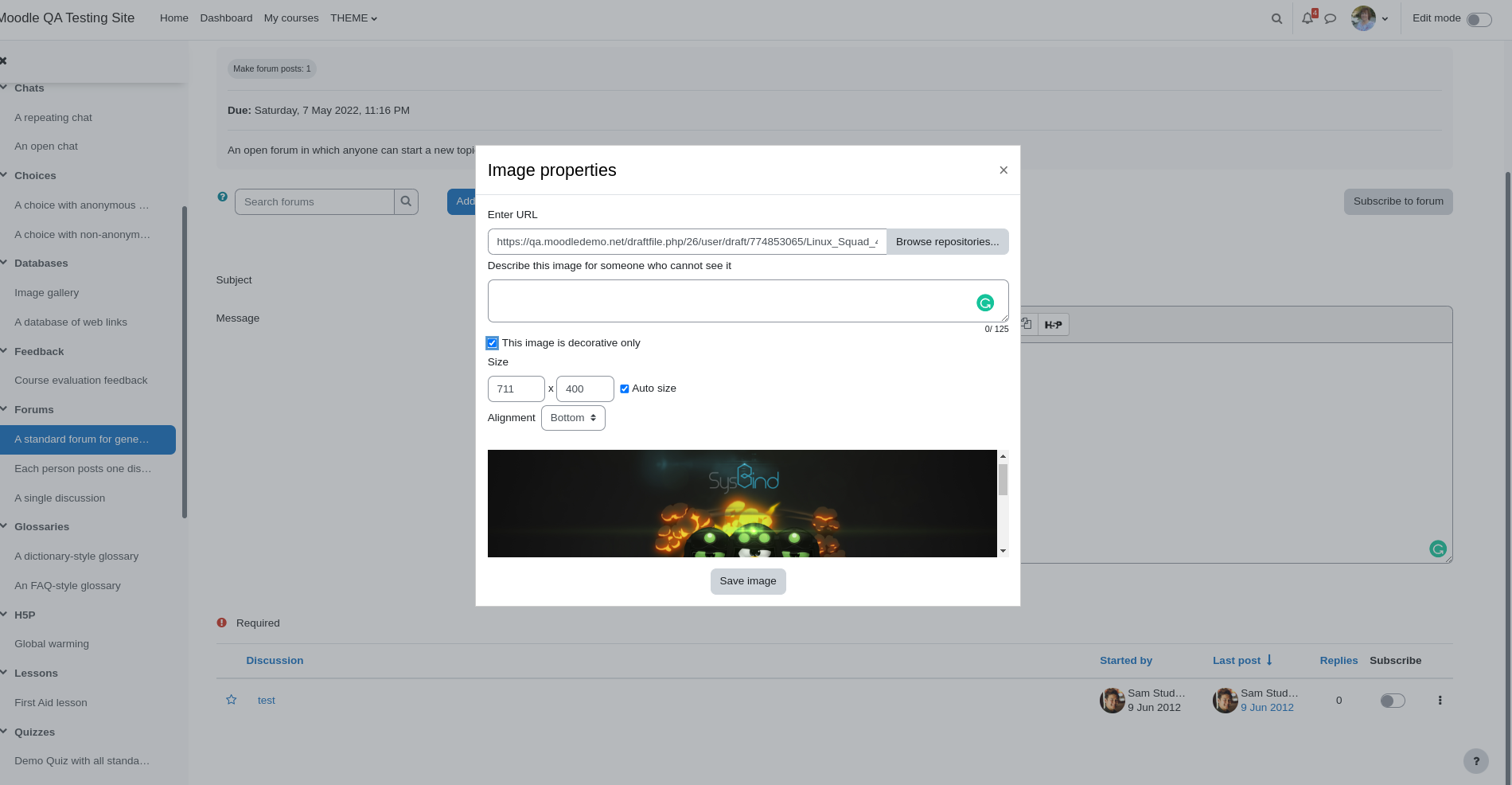
Task: Open A single discussion forum
Action: [x=60, y=498]
